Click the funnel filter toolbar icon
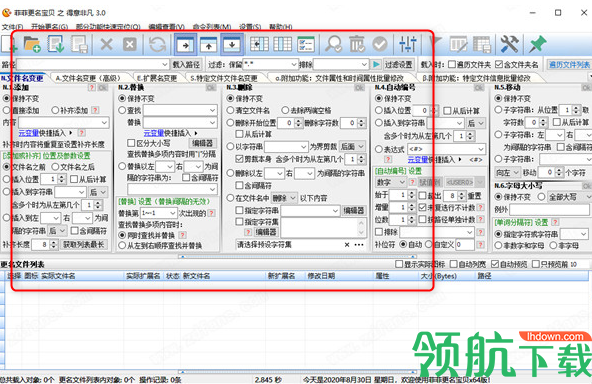The height and width of the screenshot is (384, 592). [435, 44]
